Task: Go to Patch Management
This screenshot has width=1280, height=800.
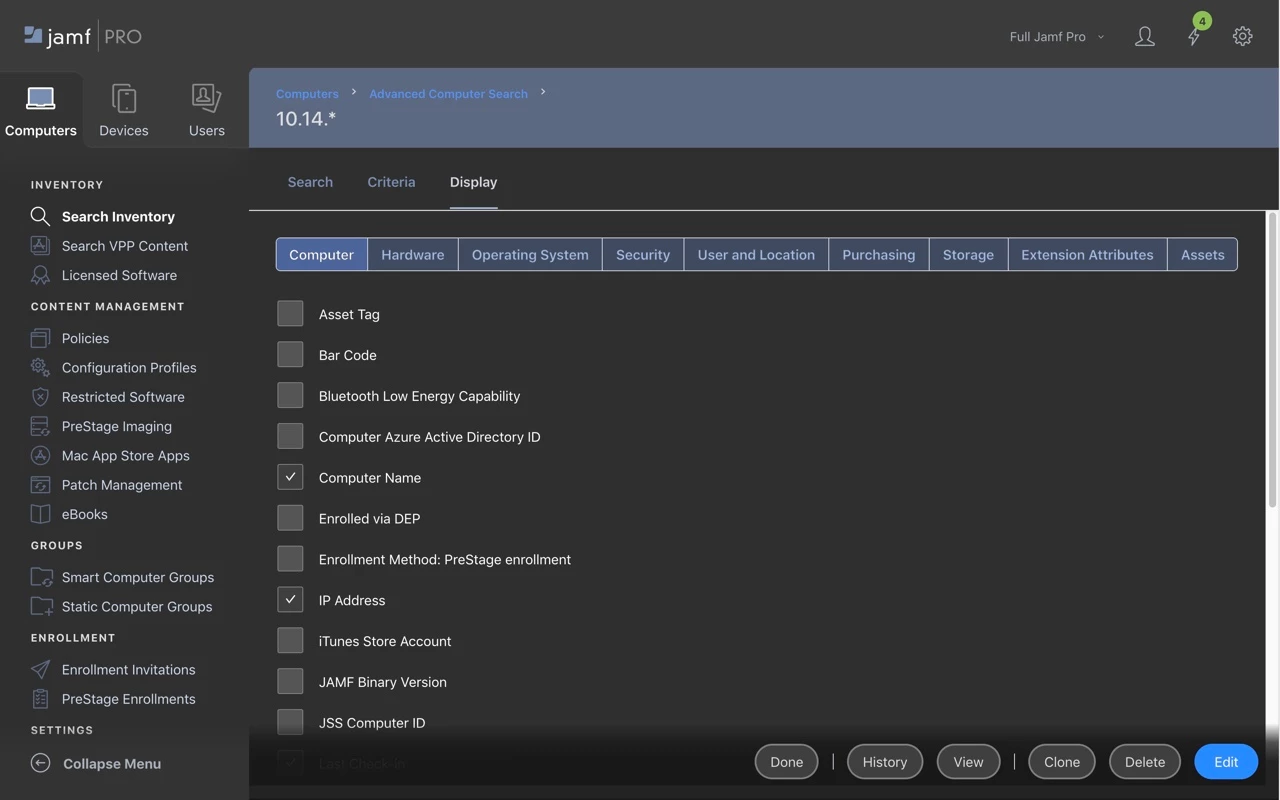Action: pos(122,484)
